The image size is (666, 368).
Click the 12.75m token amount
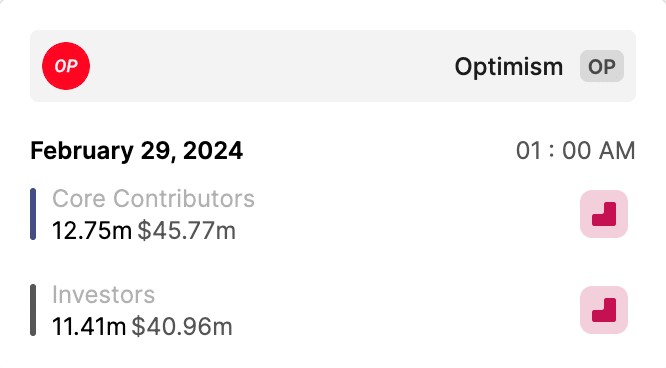(92, 231)
